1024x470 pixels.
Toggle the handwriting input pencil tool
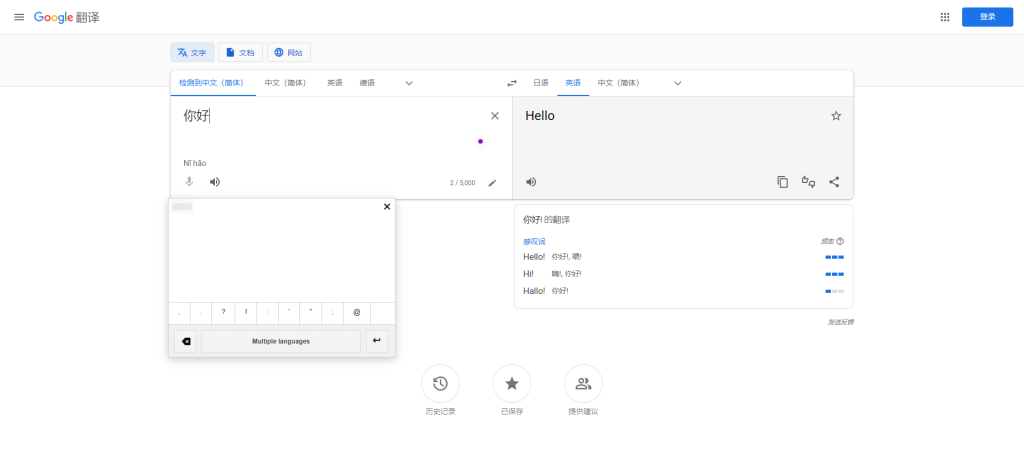[492, 183]
